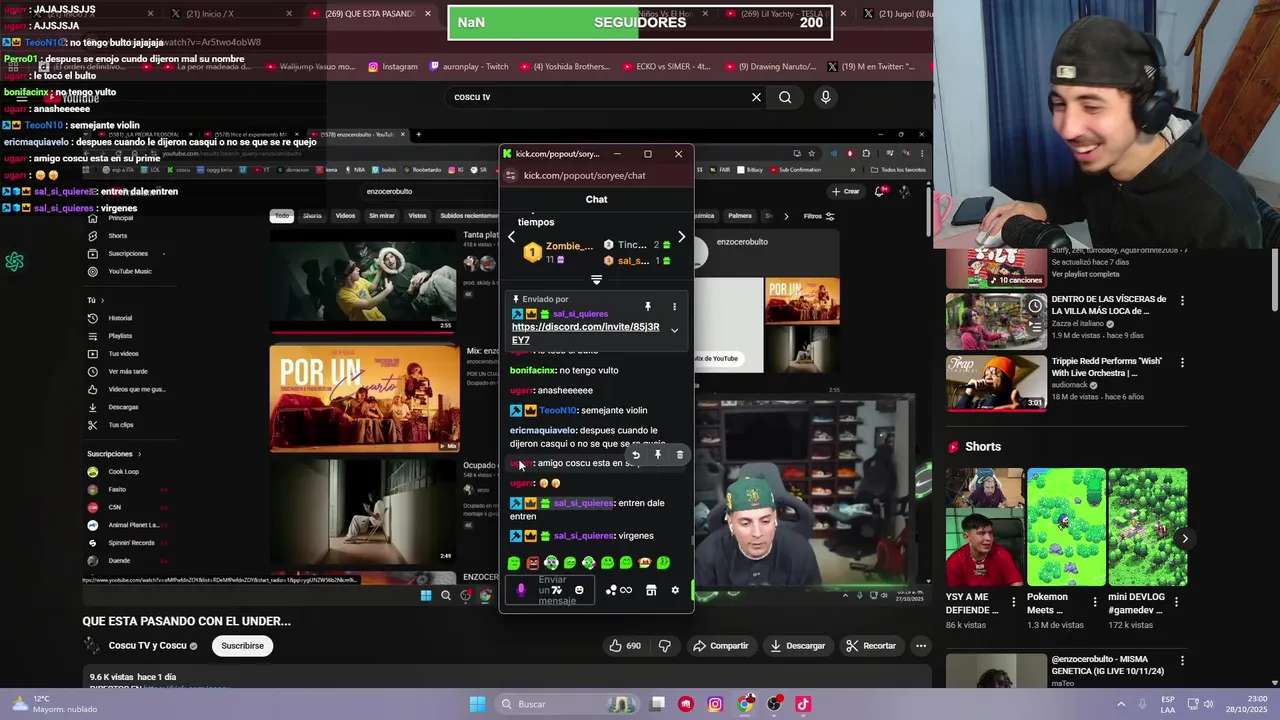
Task: Open pinned message three-dot menu in Kick chat
Action: 674,307
